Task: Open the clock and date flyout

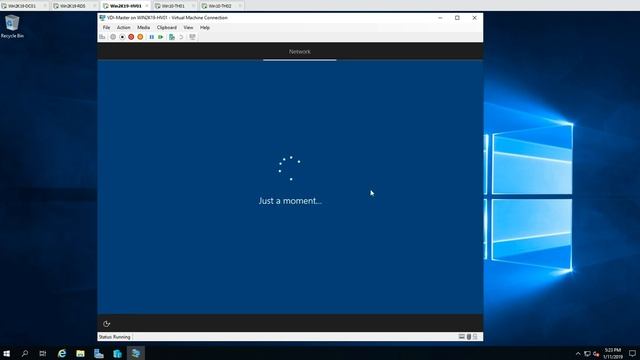Action: click(x=613, y=353)
